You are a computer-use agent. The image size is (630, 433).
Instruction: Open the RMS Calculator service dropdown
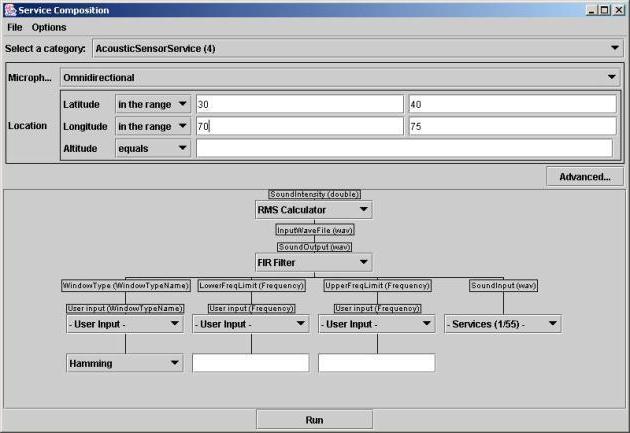314,209
